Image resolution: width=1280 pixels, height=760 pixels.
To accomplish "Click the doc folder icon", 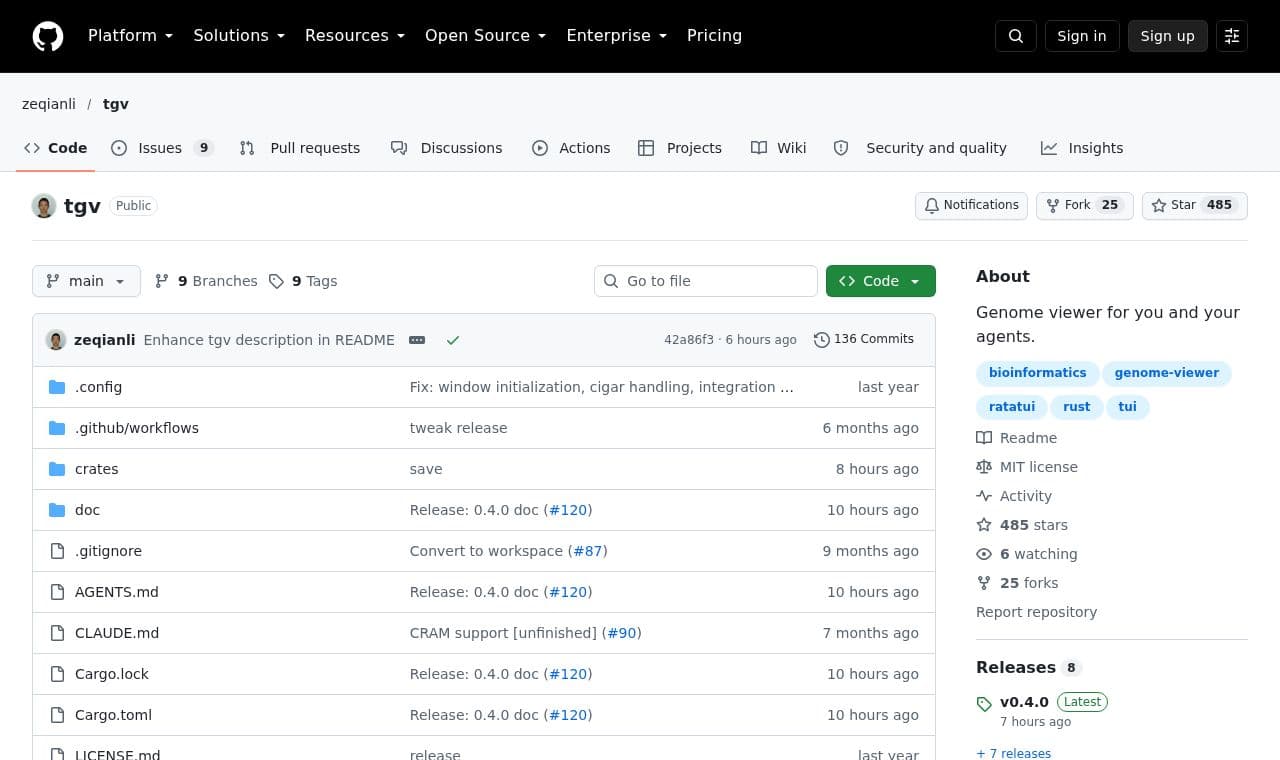I will click(x=57, y=510).
